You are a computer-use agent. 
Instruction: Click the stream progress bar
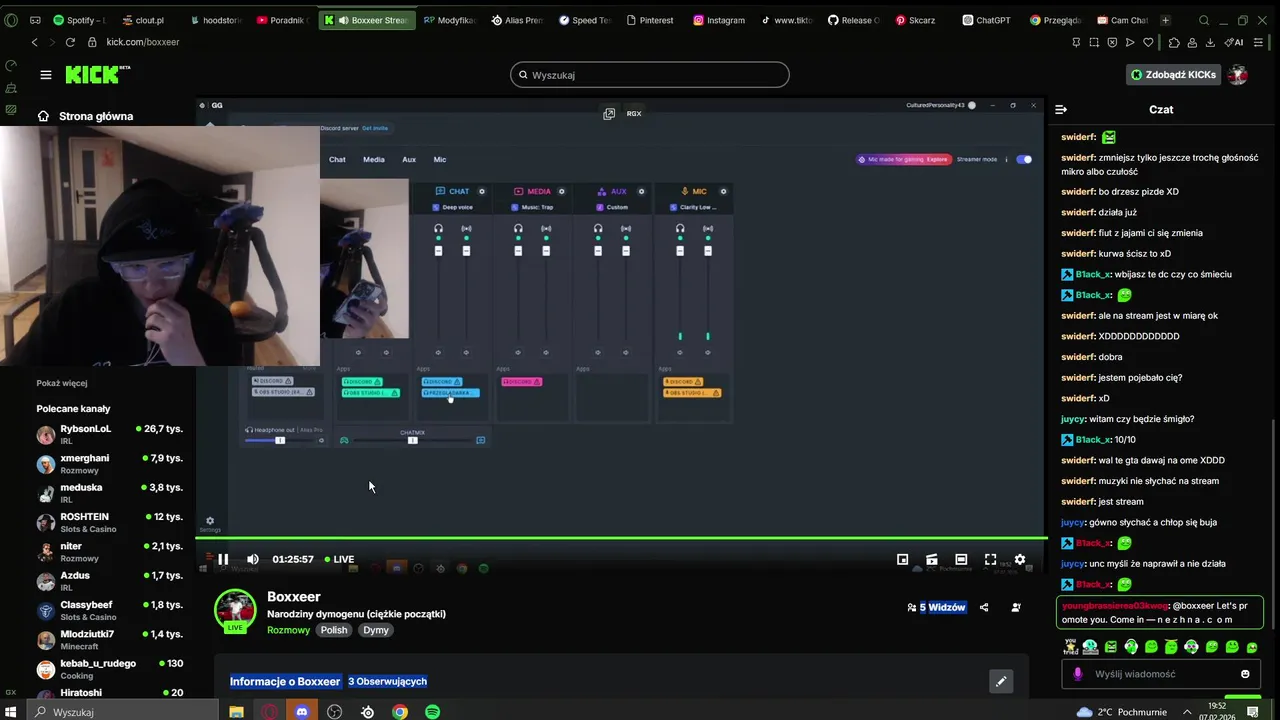tap(620, 539)
